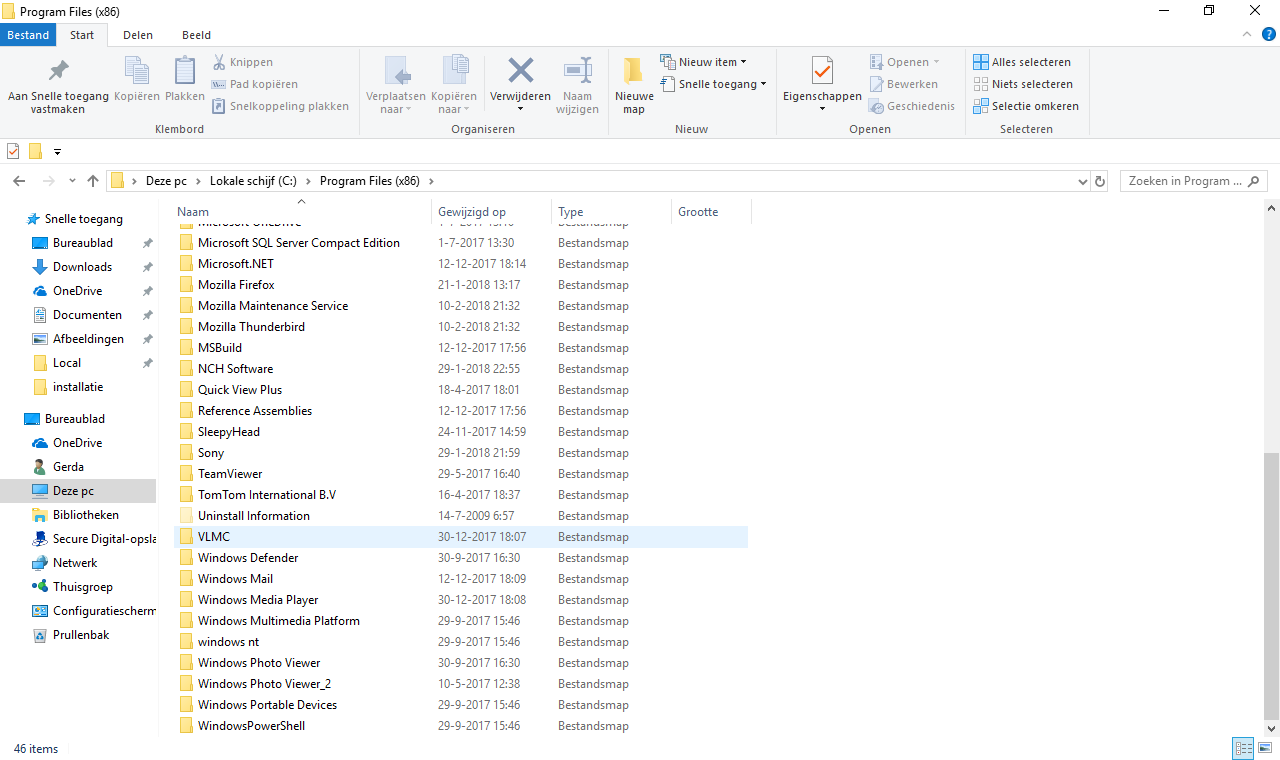Image resolution: width=1280 pixels, height=760 pixels.
Task: Open Afbeeldingen in the navigation pane
Action: click(x=88, y=339)
